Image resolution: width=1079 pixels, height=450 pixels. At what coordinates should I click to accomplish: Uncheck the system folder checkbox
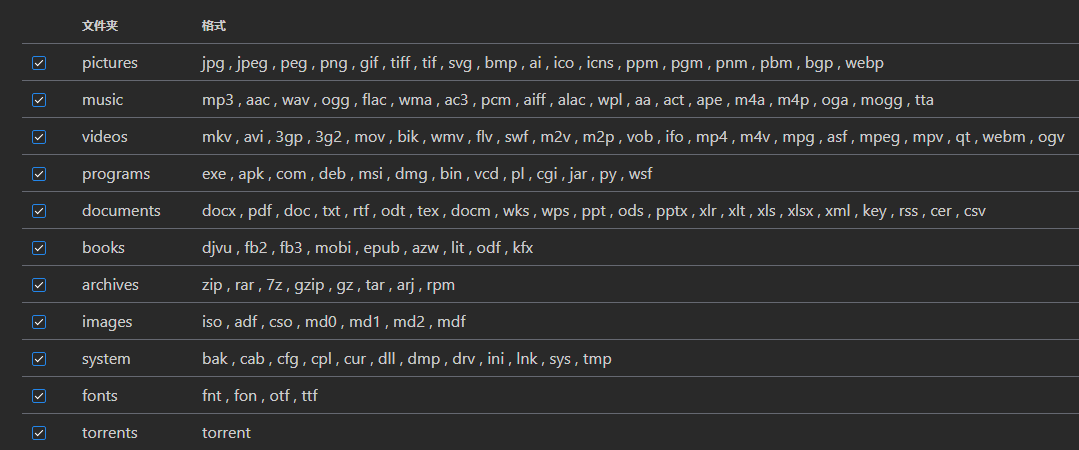point(39,359)
